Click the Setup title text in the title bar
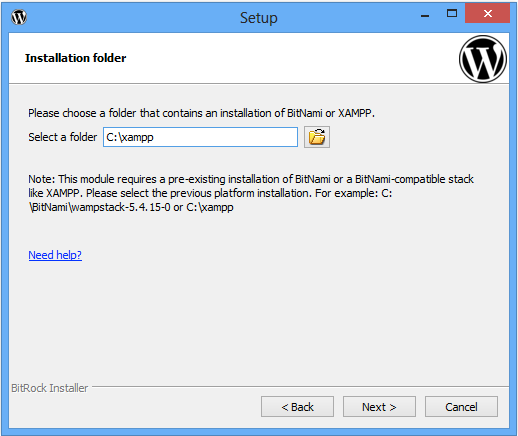Viewport: 518px width, 436px height. point(259,18)
